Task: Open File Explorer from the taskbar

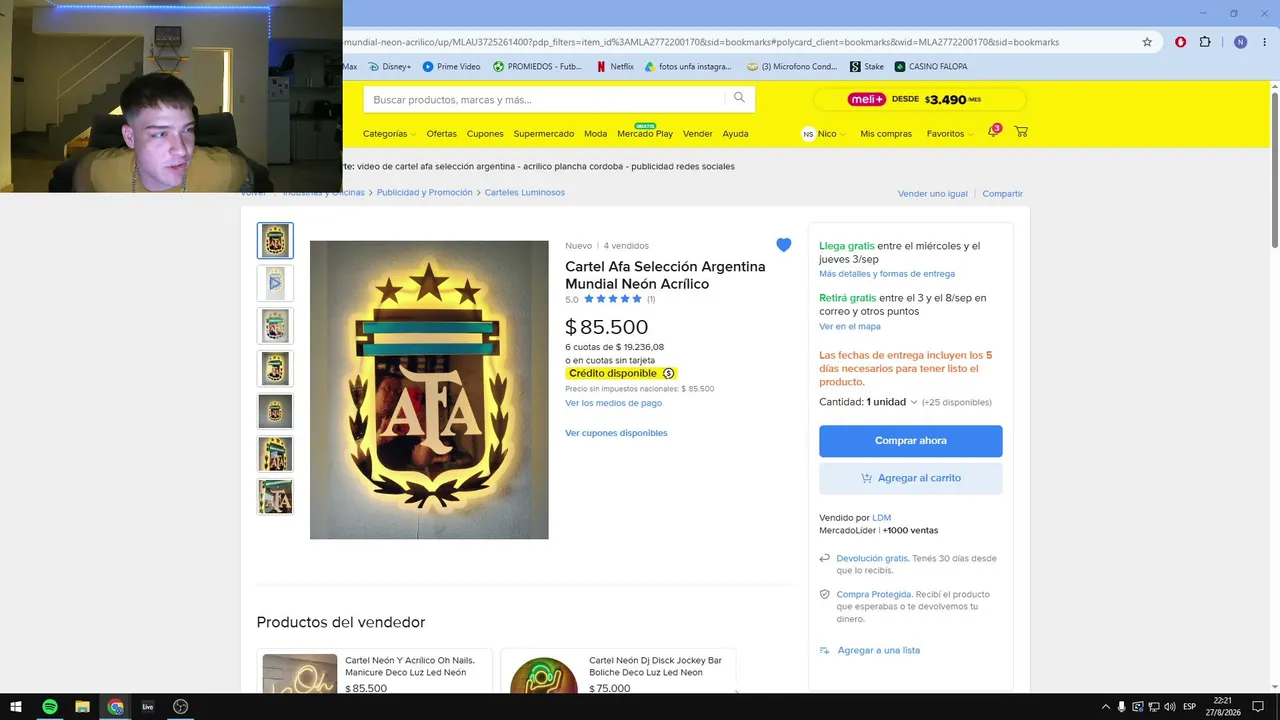Action: pyautogui.click(x=82, y=707)
